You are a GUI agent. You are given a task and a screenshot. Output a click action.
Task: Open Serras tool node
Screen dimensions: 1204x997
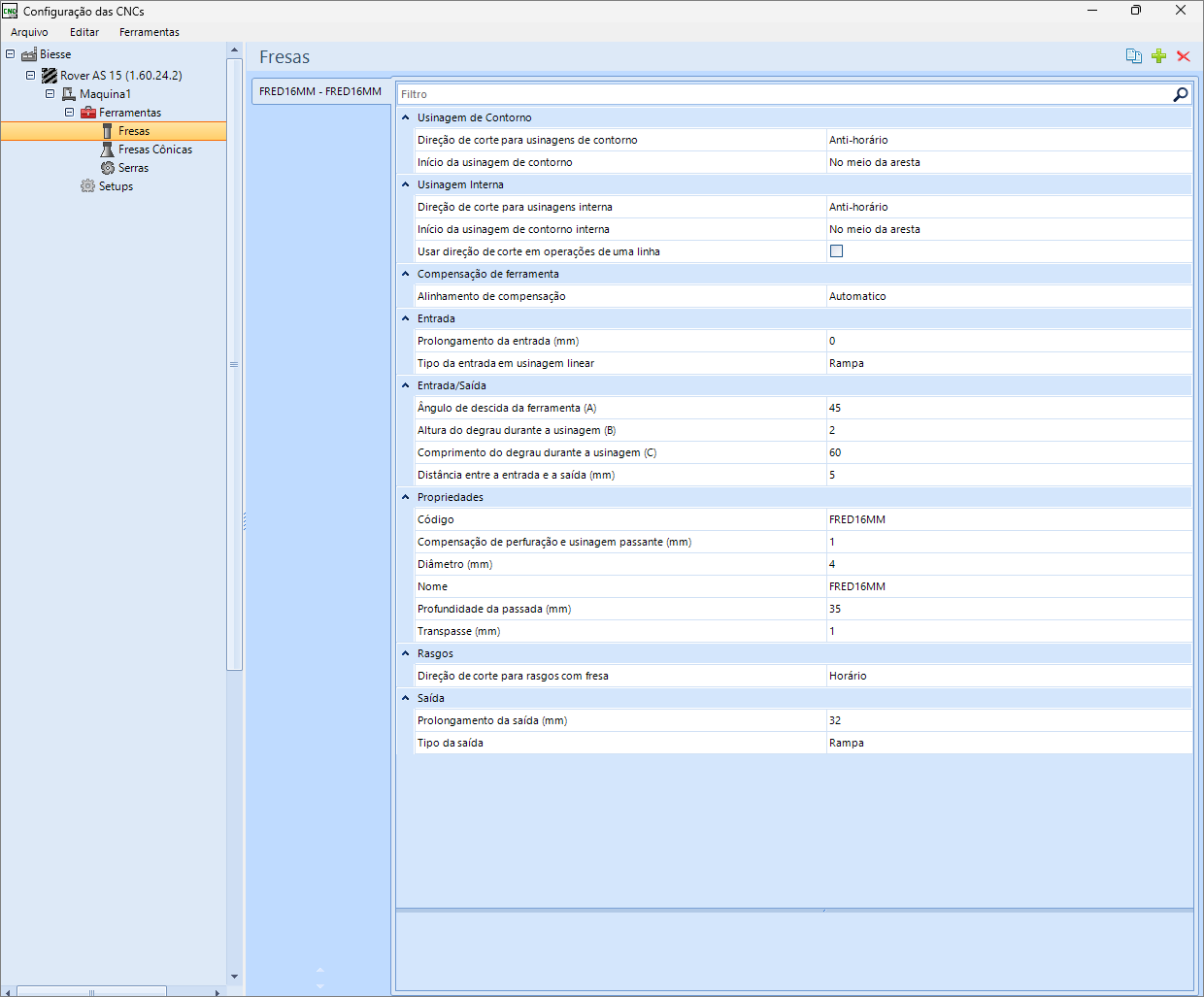point(133,168)
